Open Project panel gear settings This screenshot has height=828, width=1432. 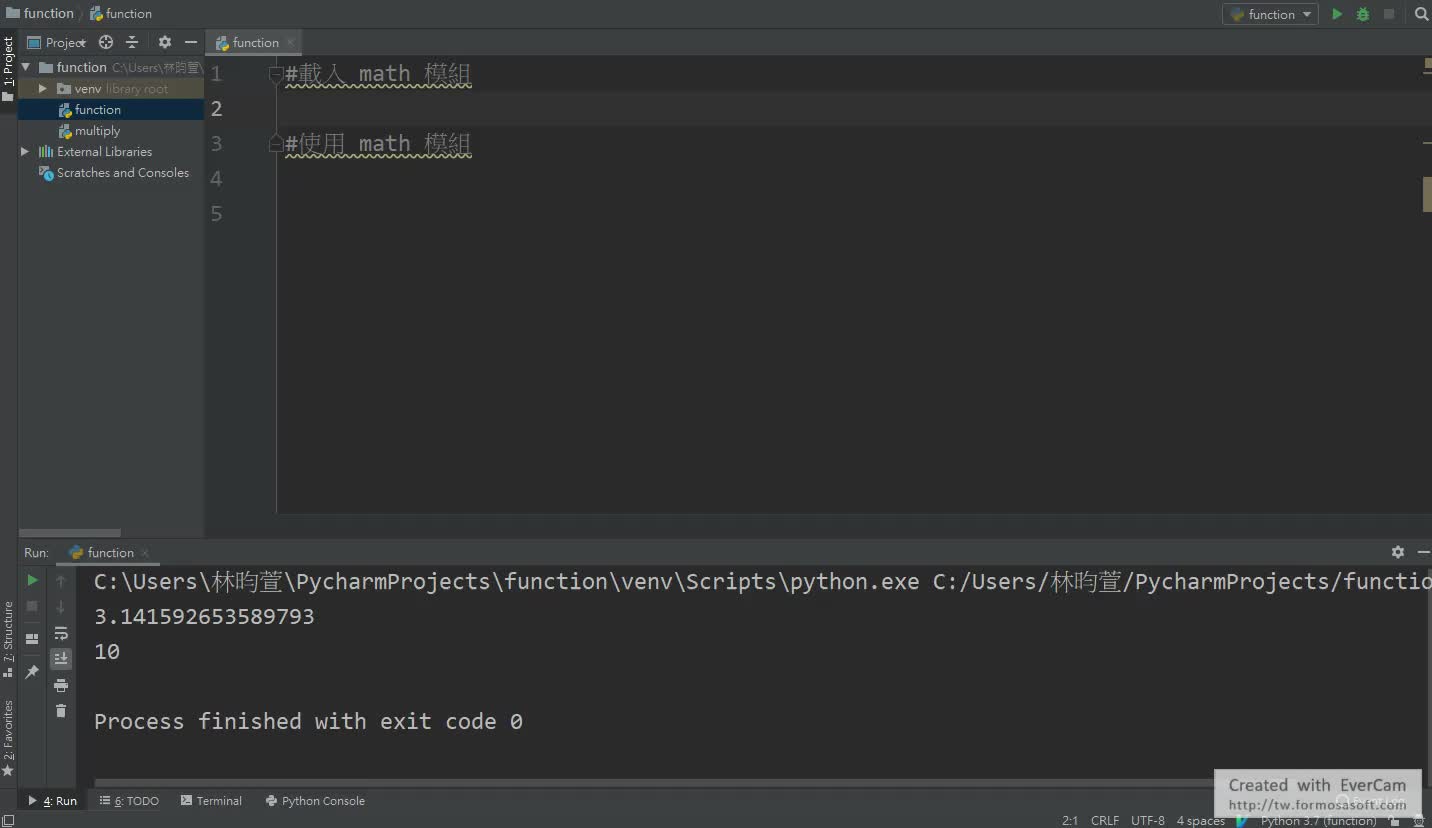165,42
